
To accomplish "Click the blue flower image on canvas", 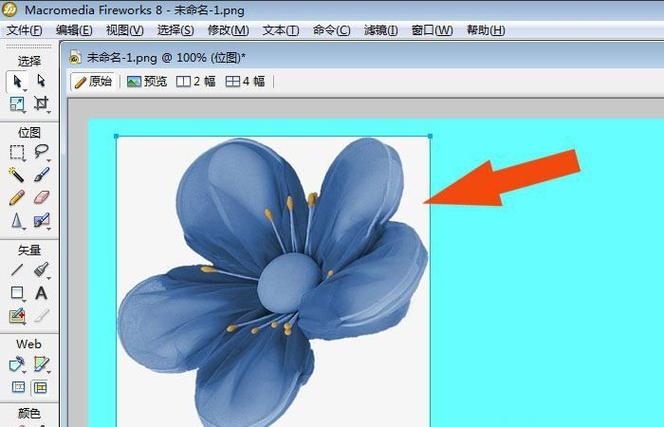I will click(x=273, y=282).
